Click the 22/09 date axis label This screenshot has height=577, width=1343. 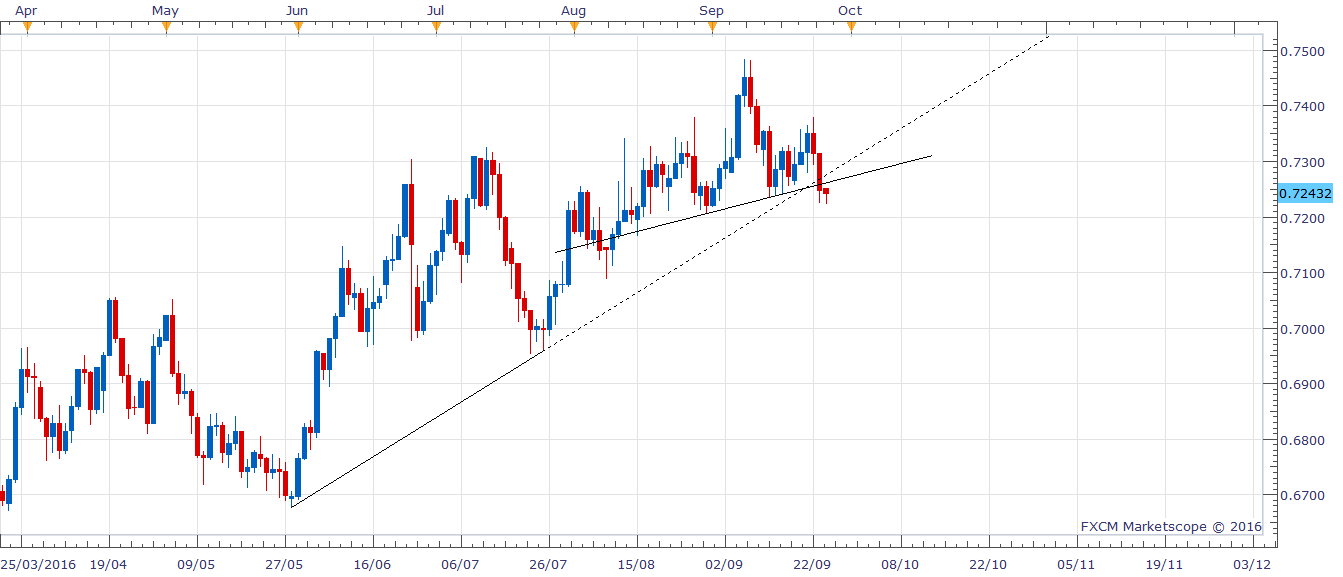811,565
